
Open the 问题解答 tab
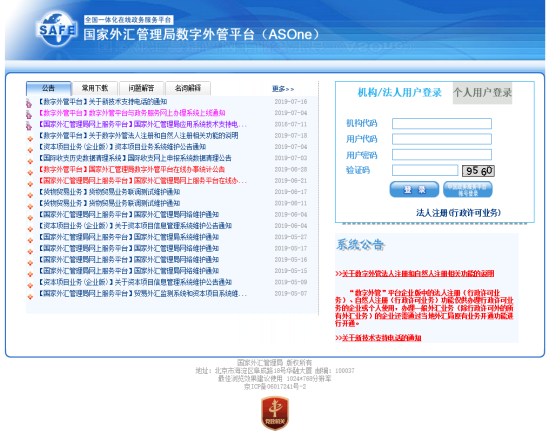[x=141, y=88]
